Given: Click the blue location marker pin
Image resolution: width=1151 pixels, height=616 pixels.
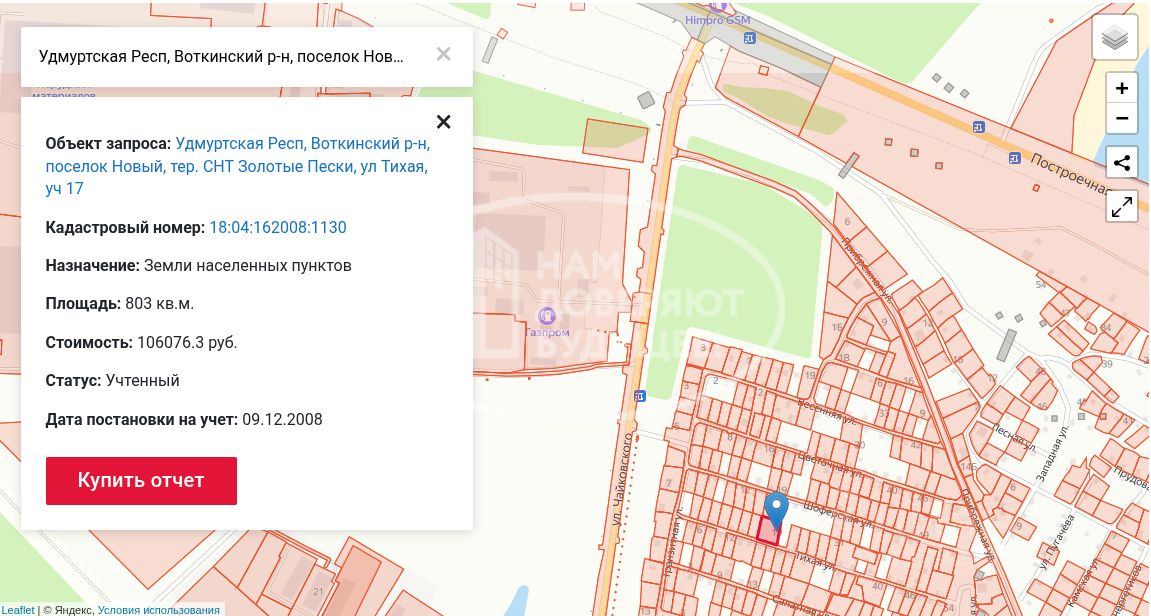Looking at the screenshot, I should 776,509.
